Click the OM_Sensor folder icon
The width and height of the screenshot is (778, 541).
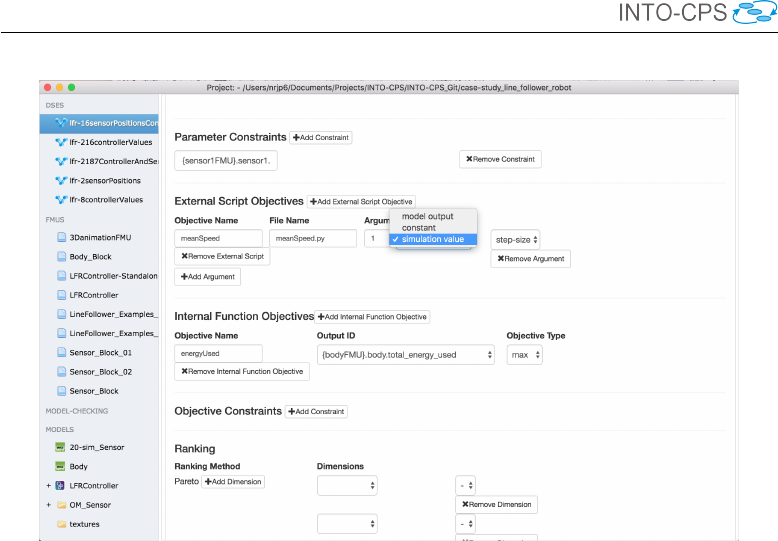point(61,505)
